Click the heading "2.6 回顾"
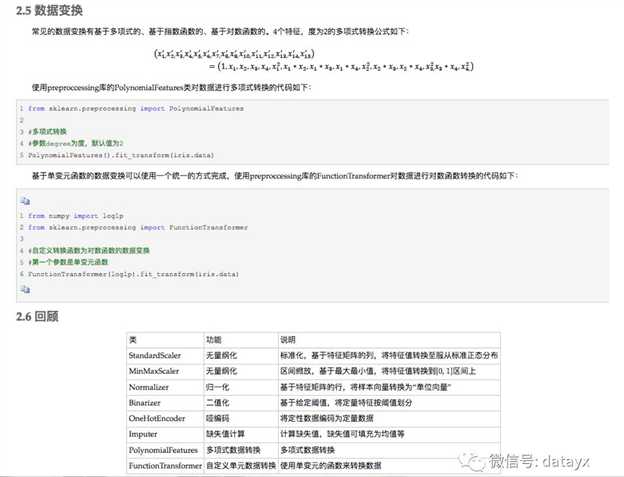Viewport: 624px width, 477px height. click(x=37, y=317)
